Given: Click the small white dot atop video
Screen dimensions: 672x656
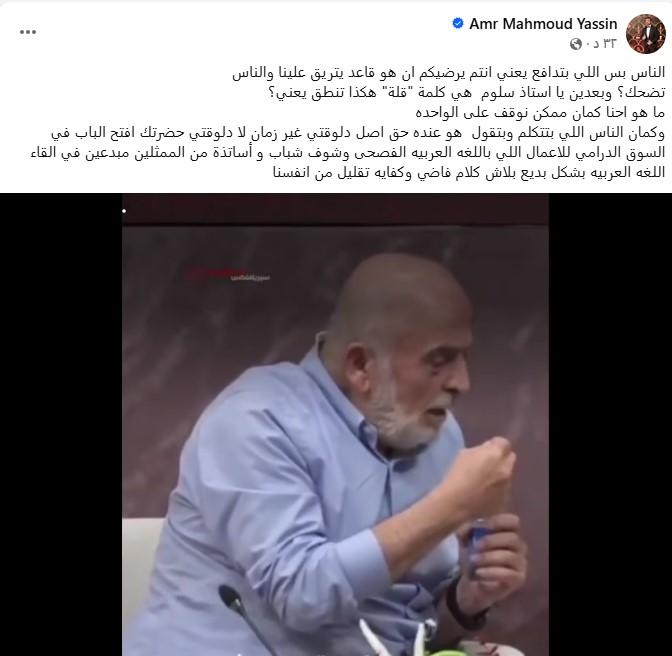Looking at the screenshot, I should coord(124,211).
